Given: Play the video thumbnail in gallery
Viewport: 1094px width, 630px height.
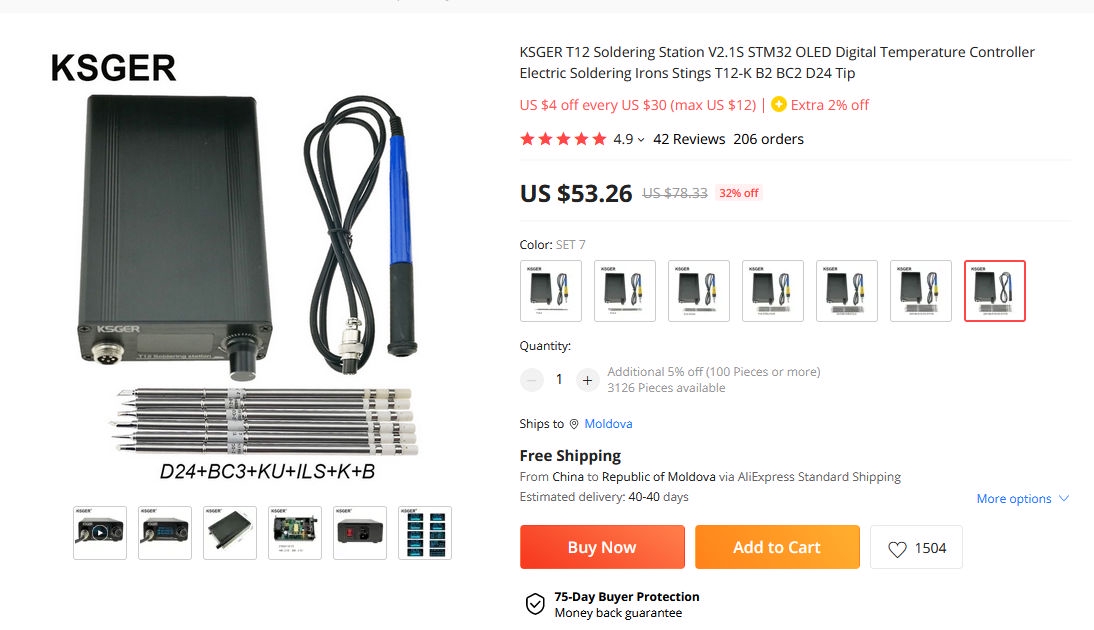Looking at the screenshot, I should (x=100, y=533).
